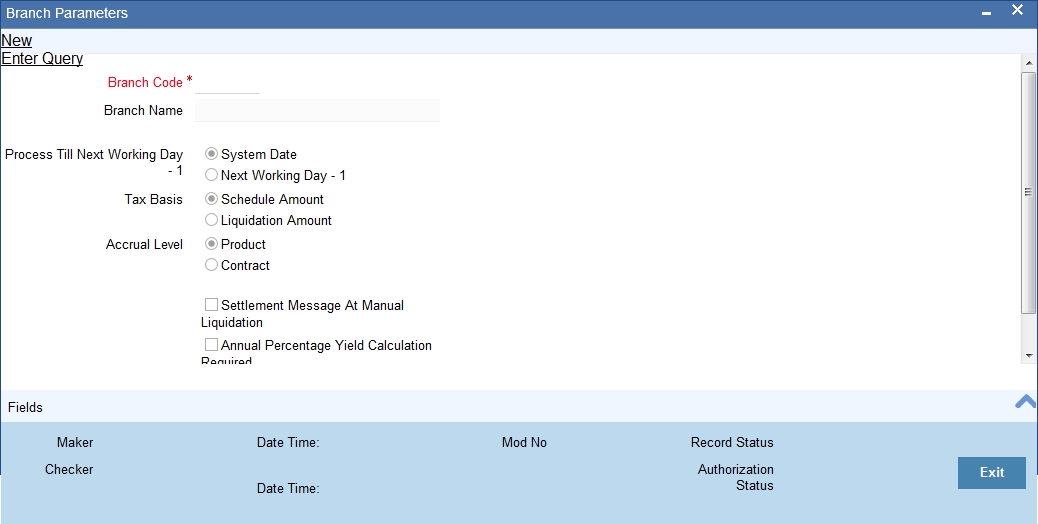This screenshot has width=1038, height=524.
Task: Collapse the Fields panel chevron
Action: 1025,401
